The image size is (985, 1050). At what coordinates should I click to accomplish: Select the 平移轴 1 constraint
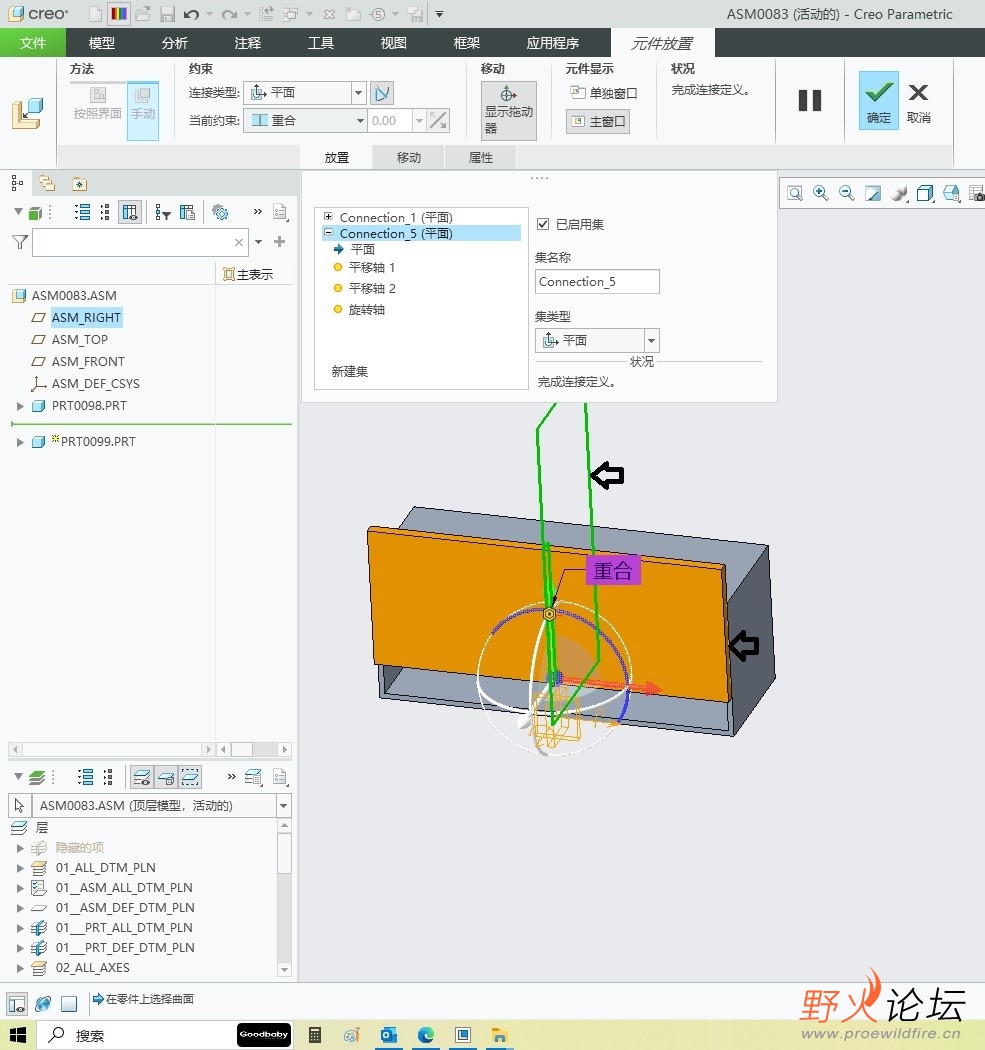(x=372, y=268)
